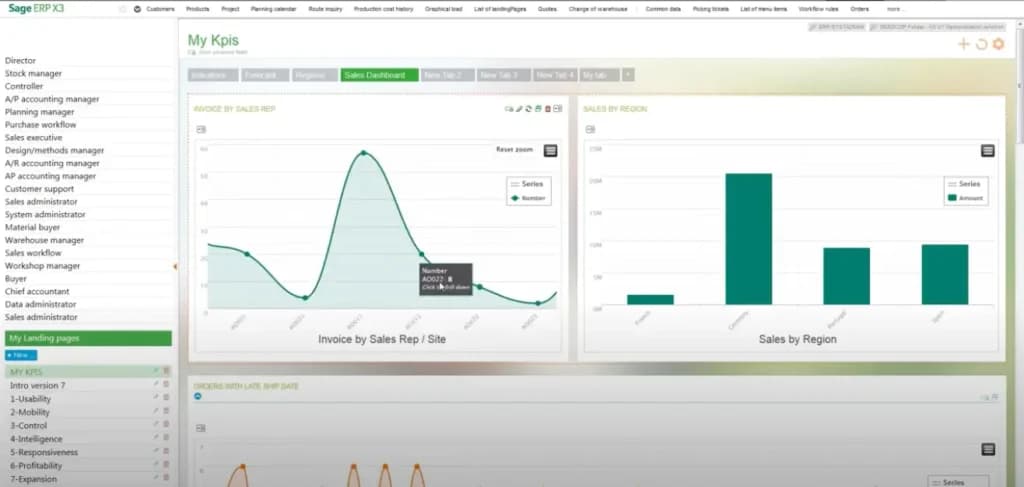This screenshot has height=487, width=1024.
Task: Open Data administrator role
Action: [x=40, y=304]
